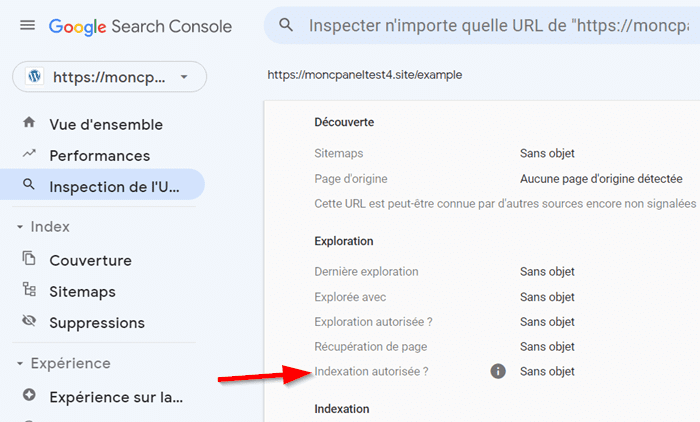Click the Indexation section heading
The image size is (700, 422).
point(342,409)
